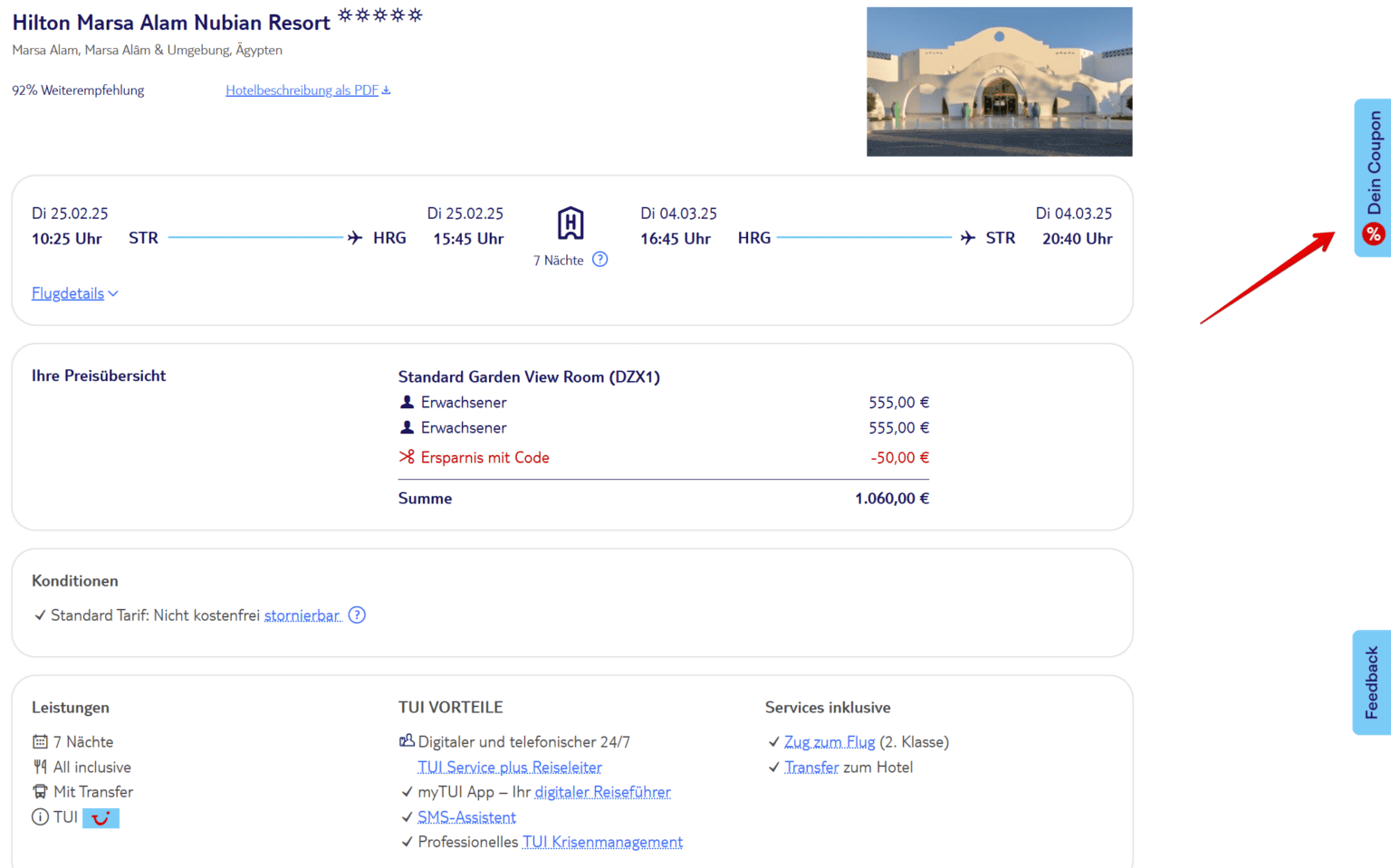This screenshot has width=1391, height=868.
Task: Click the second Erwachsener person icon
Action: [x=407, y=427]
